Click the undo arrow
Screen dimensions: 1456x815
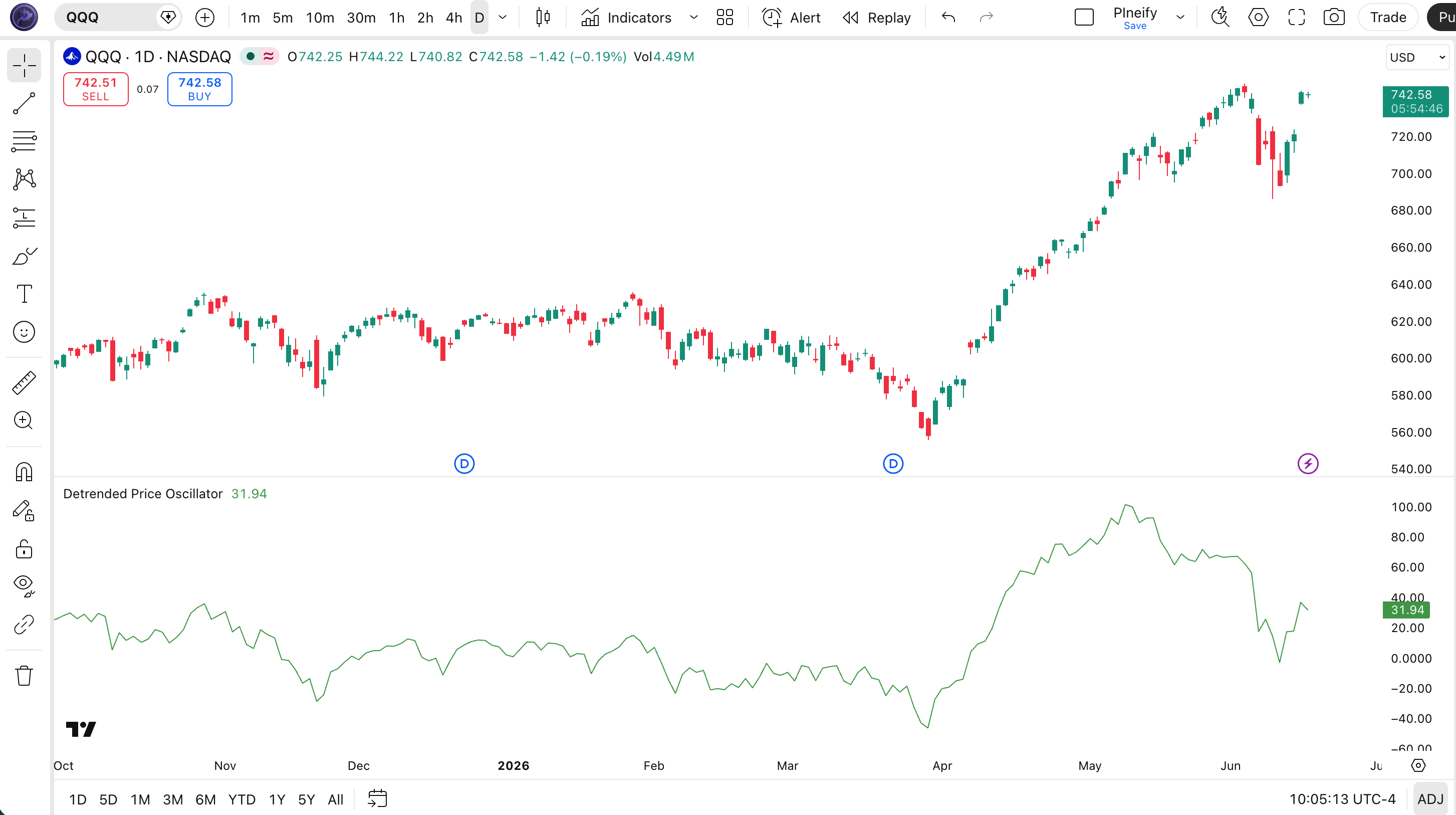coord(948,18)
